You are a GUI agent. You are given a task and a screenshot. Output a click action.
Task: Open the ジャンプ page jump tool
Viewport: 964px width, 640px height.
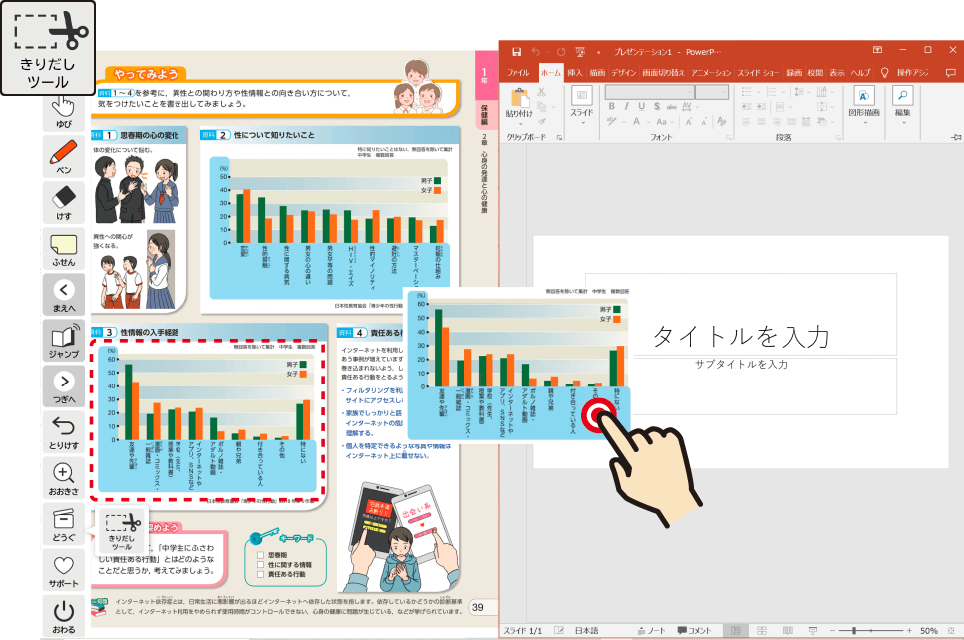click(x=64, y=341)
